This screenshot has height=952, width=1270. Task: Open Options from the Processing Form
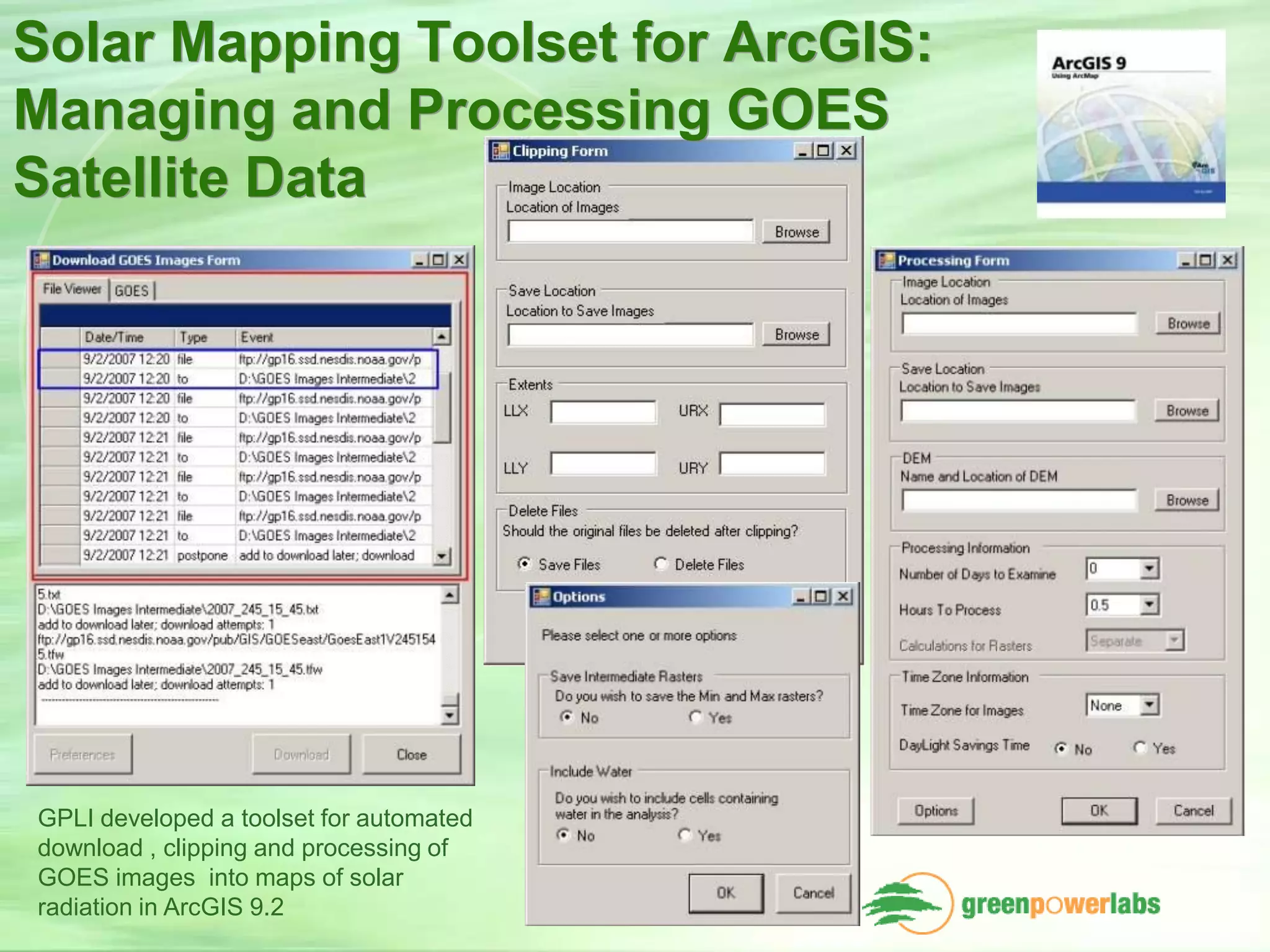(x=936, y=811)
